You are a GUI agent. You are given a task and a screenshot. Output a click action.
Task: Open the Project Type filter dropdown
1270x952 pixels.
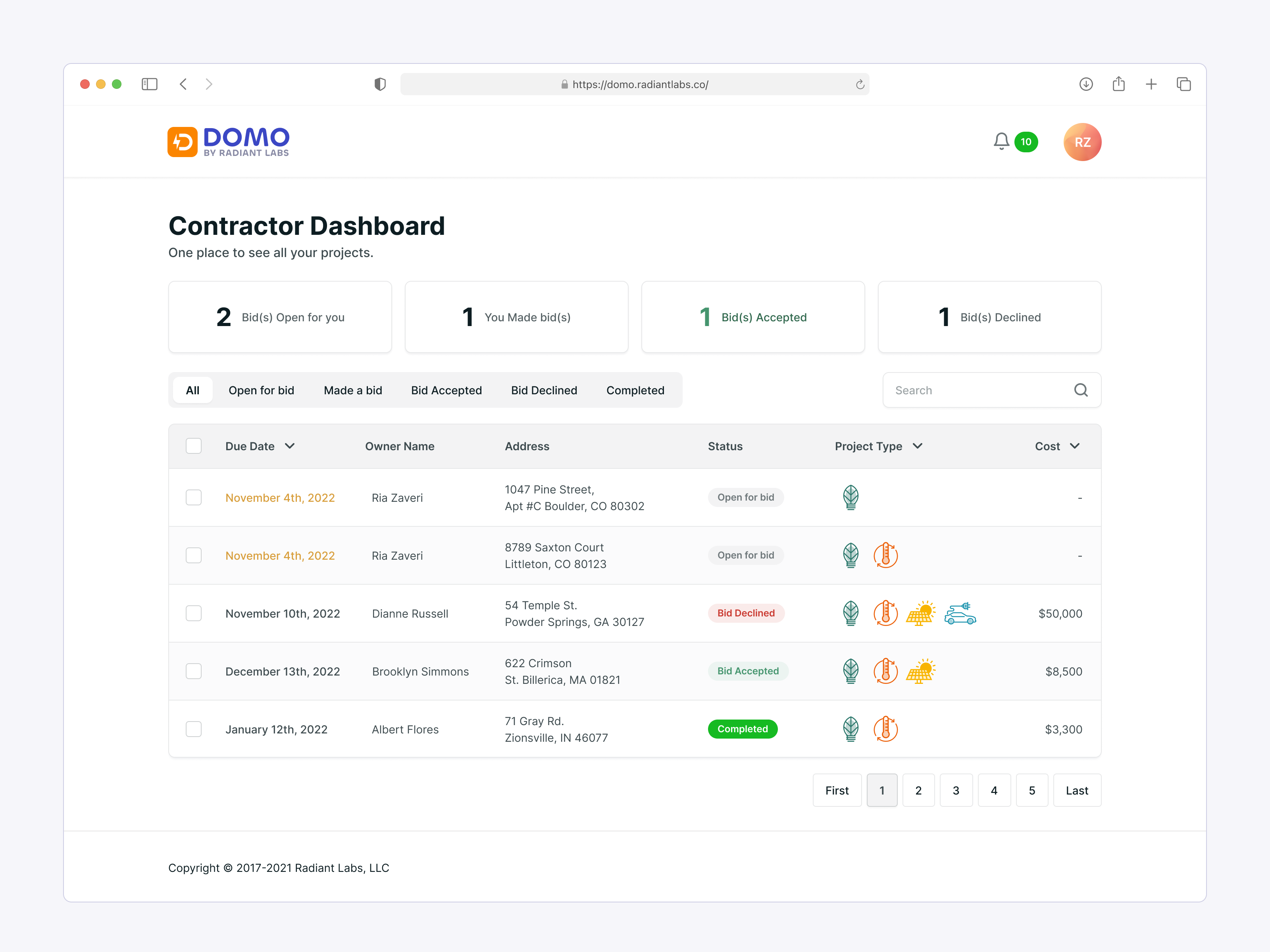tap(917, 446)
